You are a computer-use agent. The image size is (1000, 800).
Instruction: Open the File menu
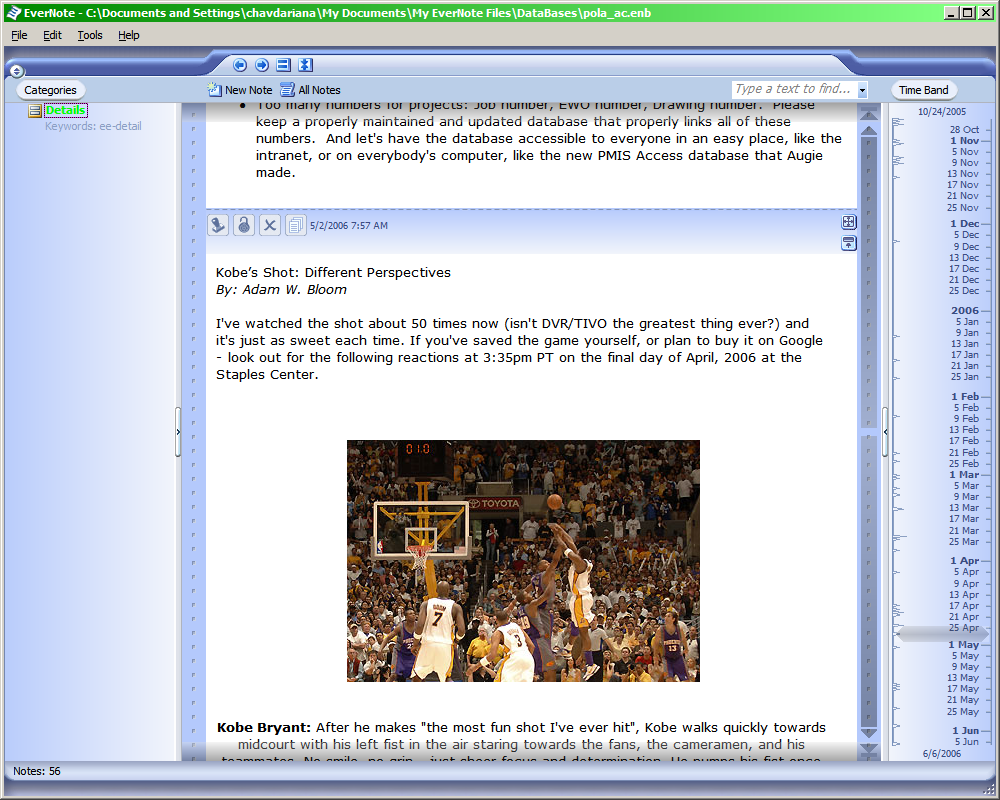coord(19,35)
